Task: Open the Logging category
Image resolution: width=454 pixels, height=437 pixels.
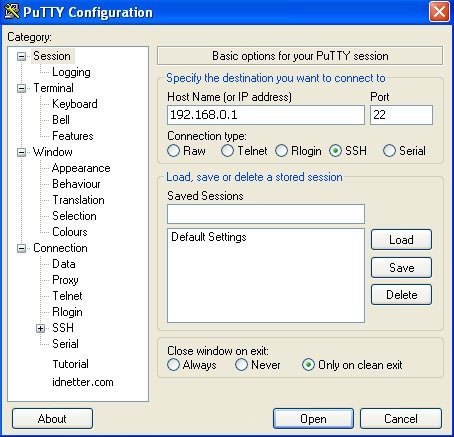Action: pos(71,72)
